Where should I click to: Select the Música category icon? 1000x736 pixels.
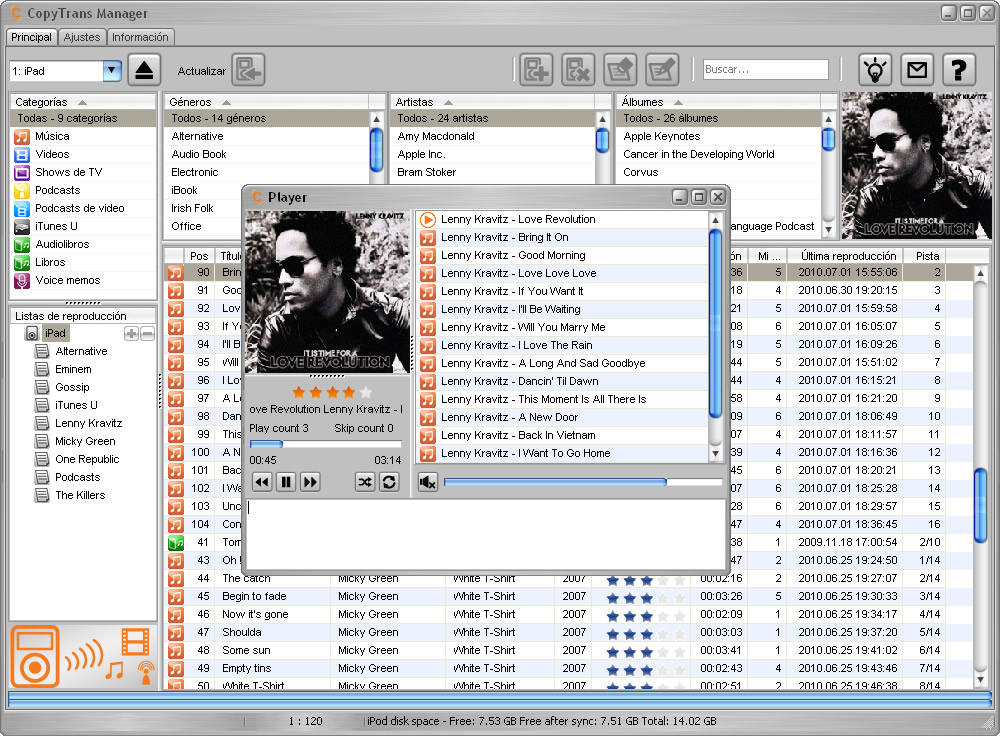(22, 136)
